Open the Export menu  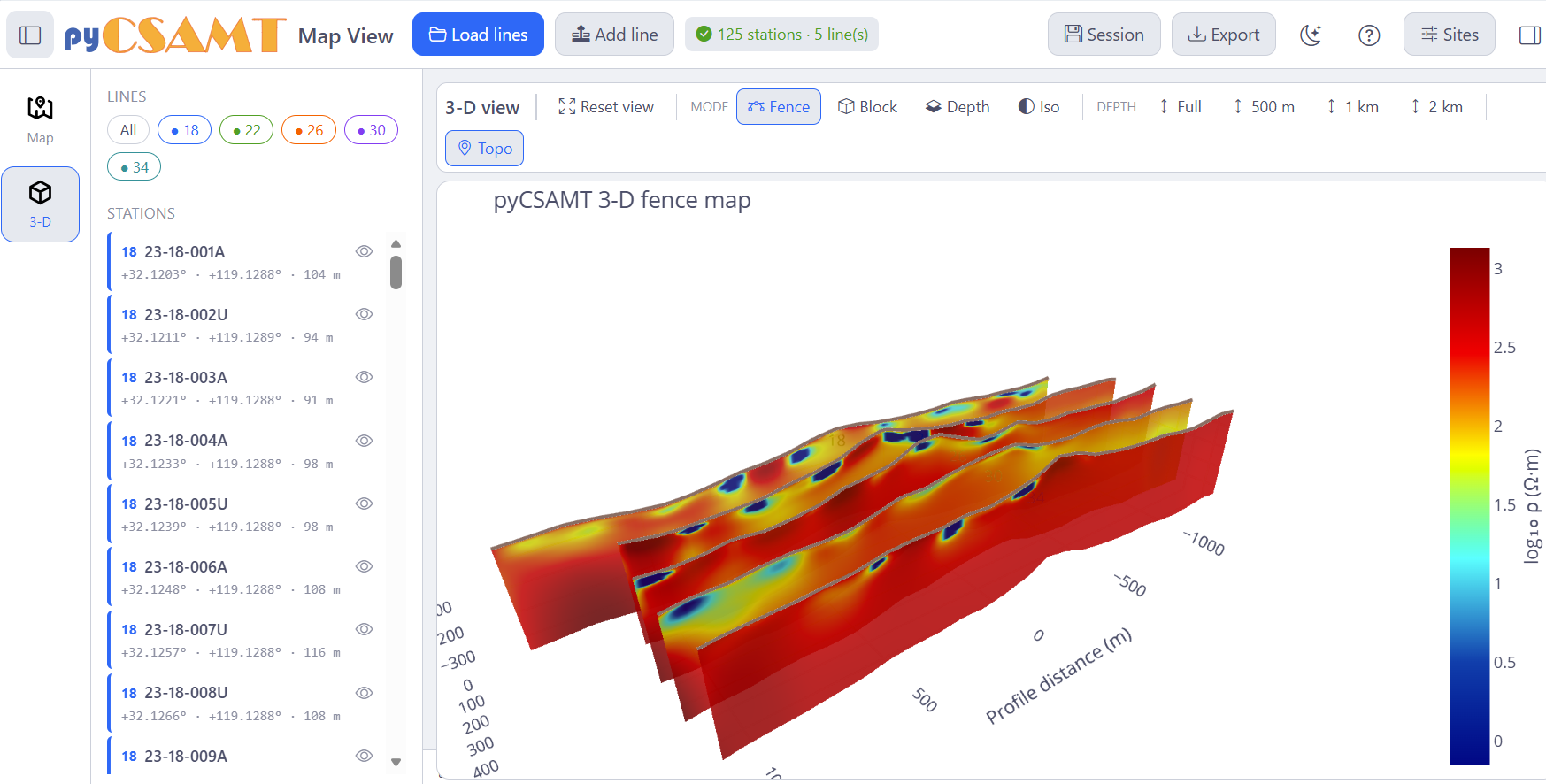click(x=1223, y=35)
